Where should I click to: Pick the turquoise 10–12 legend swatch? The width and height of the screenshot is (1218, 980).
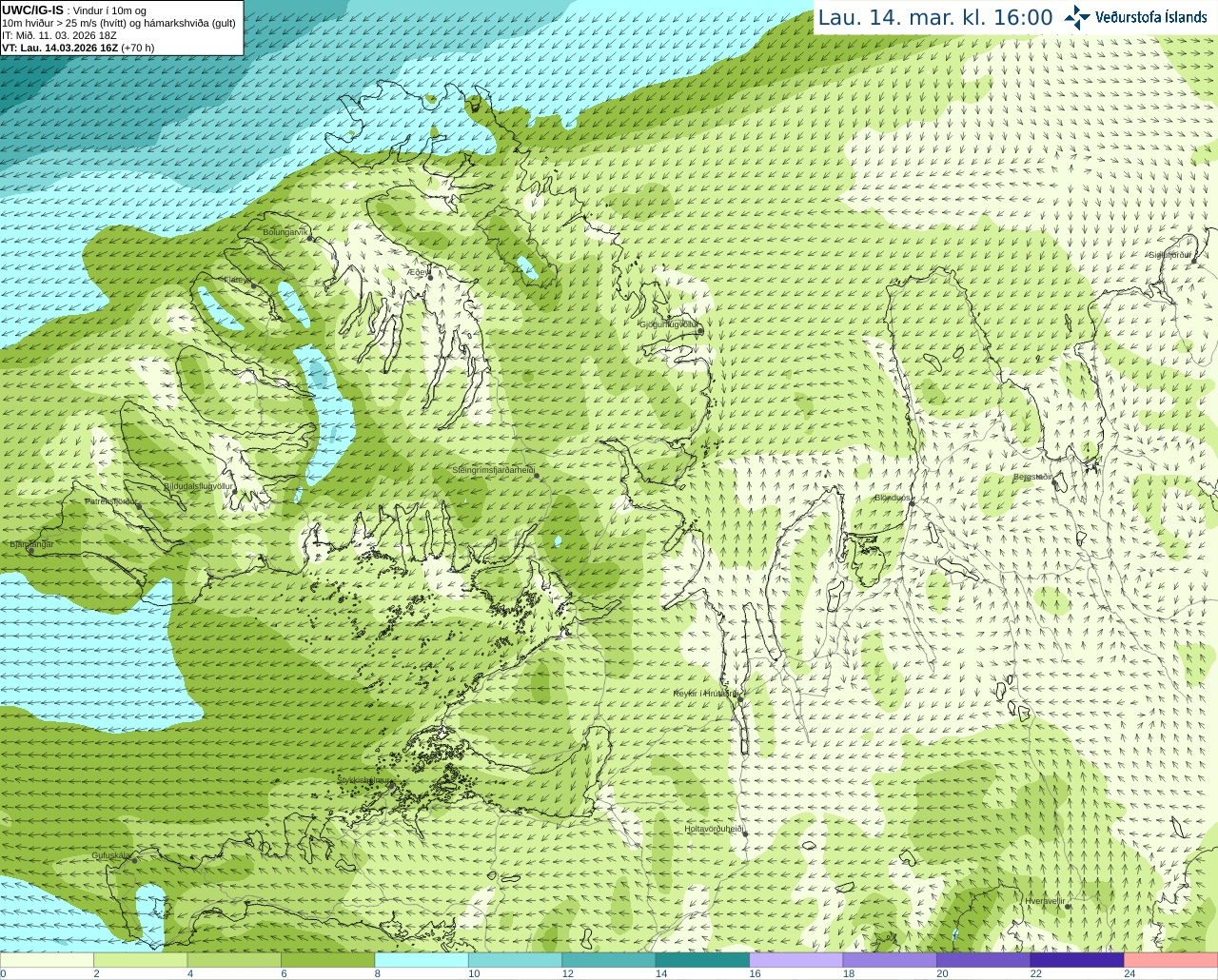(515, 960)
